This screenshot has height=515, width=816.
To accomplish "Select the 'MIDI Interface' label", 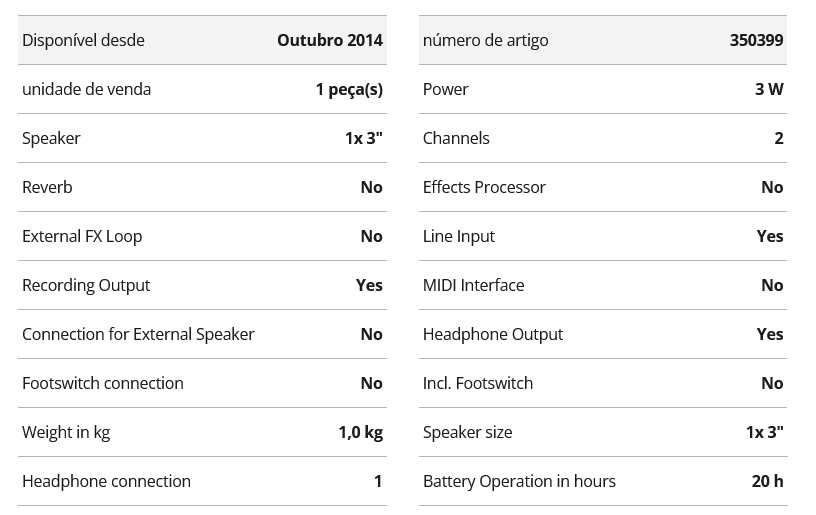I will (x=473, y=285).
